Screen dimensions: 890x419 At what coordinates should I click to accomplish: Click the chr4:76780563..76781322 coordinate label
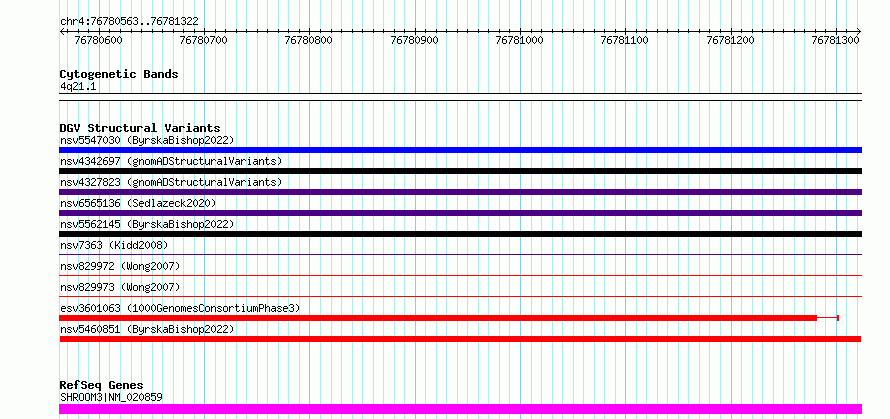click(x=129, y=22)
